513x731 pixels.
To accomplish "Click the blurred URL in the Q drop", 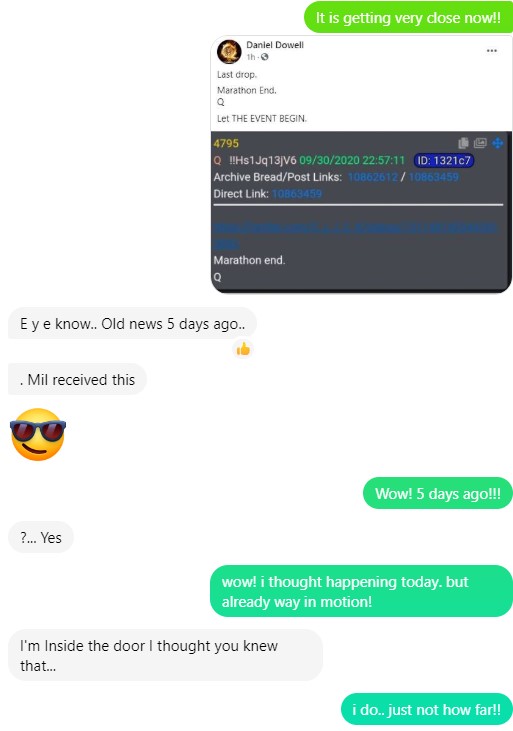I will click(355, 235).
